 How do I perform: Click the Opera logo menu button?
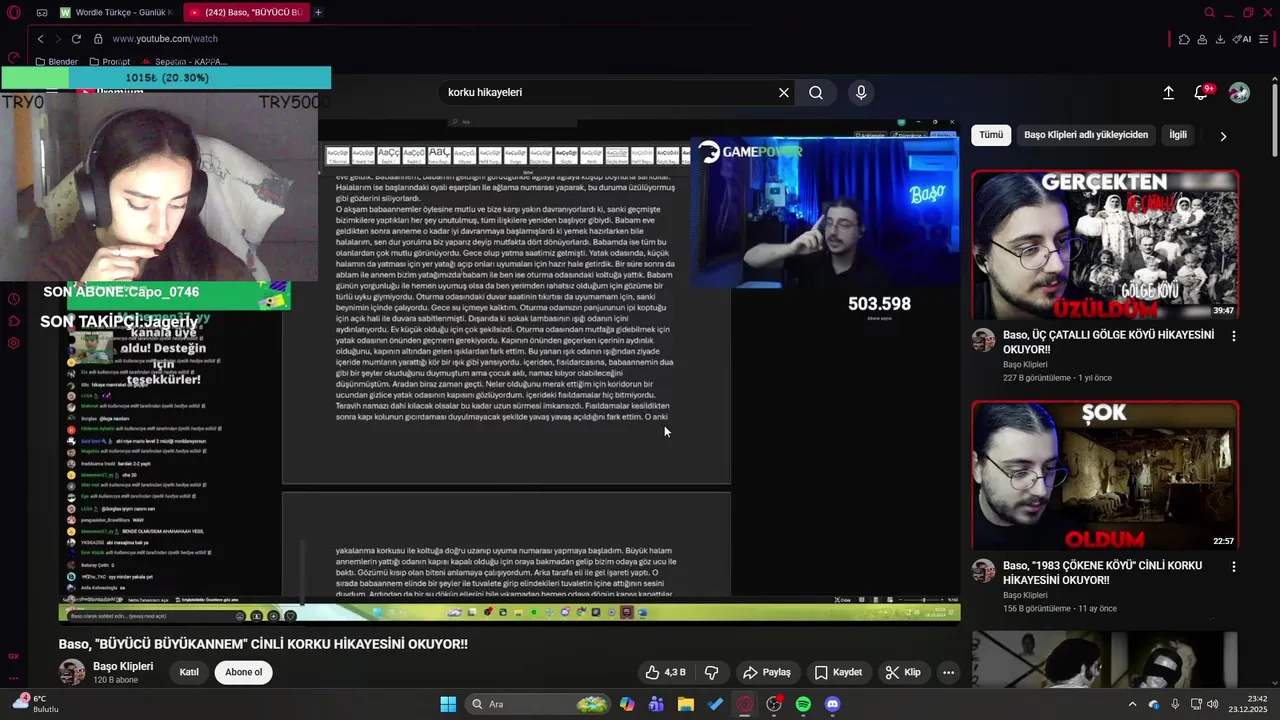point(14,13)
